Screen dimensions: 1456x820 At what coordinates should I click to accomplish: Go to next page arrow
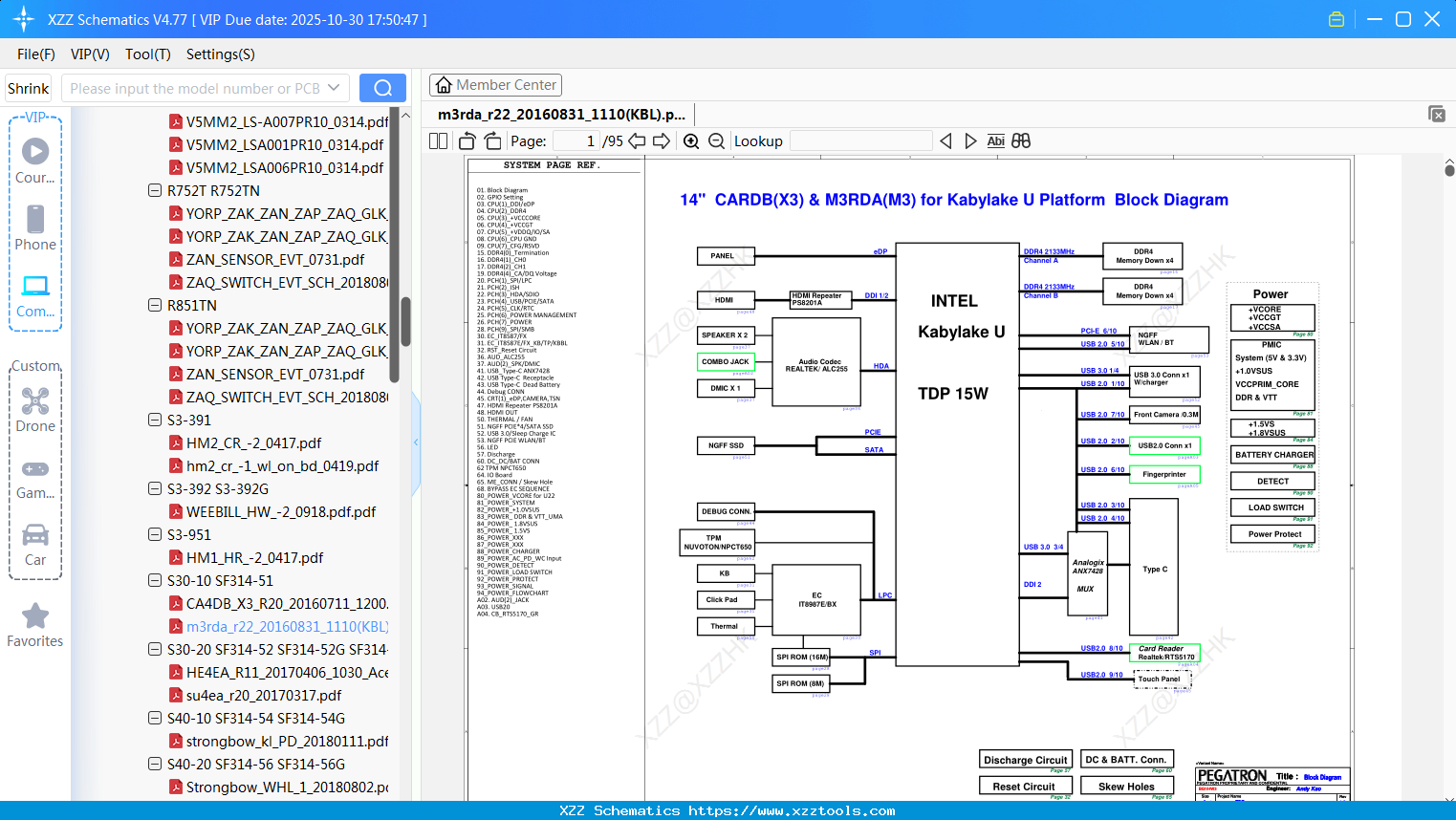click(x=662, y=141)
